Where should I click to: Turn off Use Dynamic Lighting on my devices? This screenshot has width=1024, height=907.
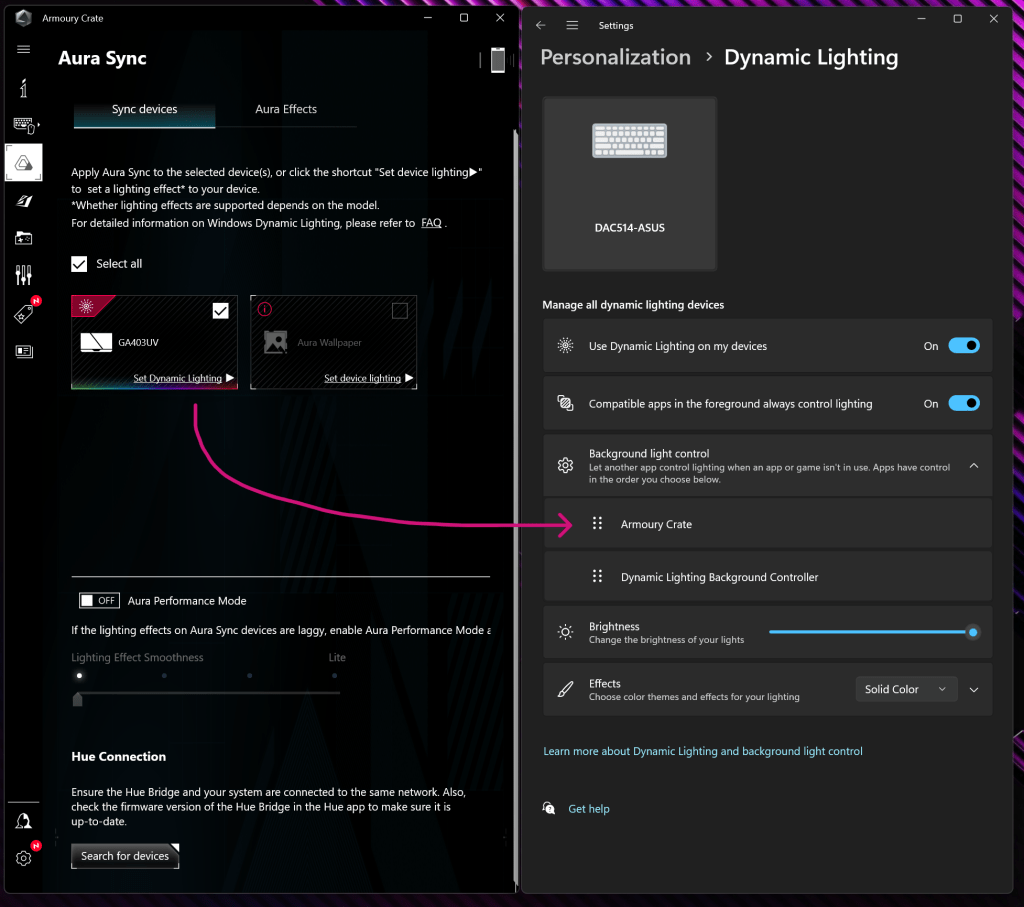pos(963,346)
